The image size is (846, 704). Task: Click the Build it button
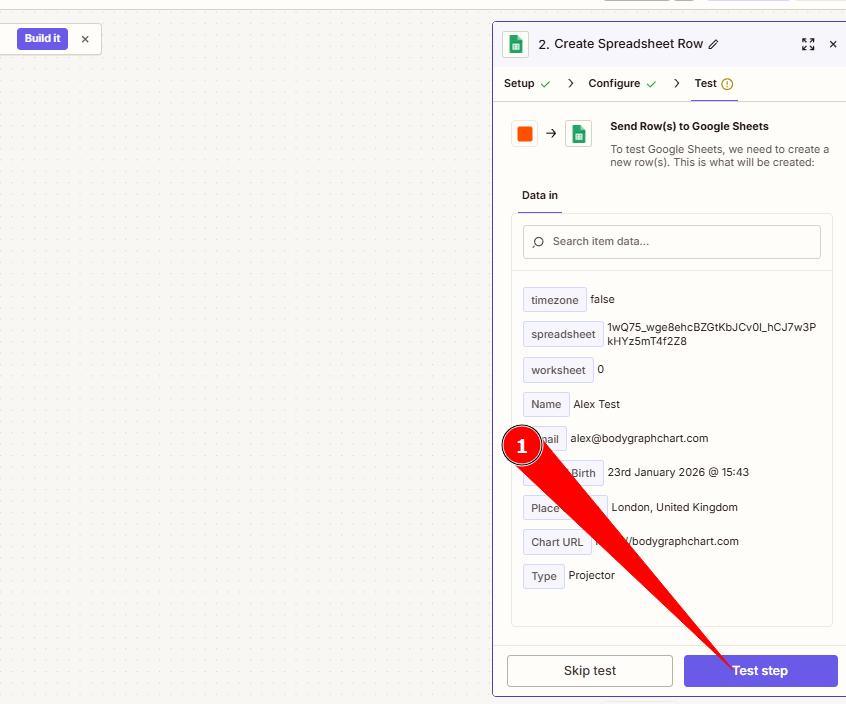tap(42, 39)
